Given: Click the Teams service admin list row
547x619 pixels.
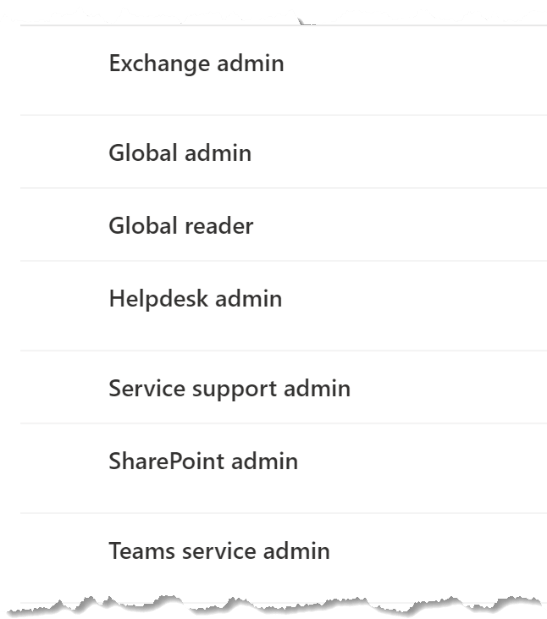Looking at the screenshot, I should pos(283,557).
